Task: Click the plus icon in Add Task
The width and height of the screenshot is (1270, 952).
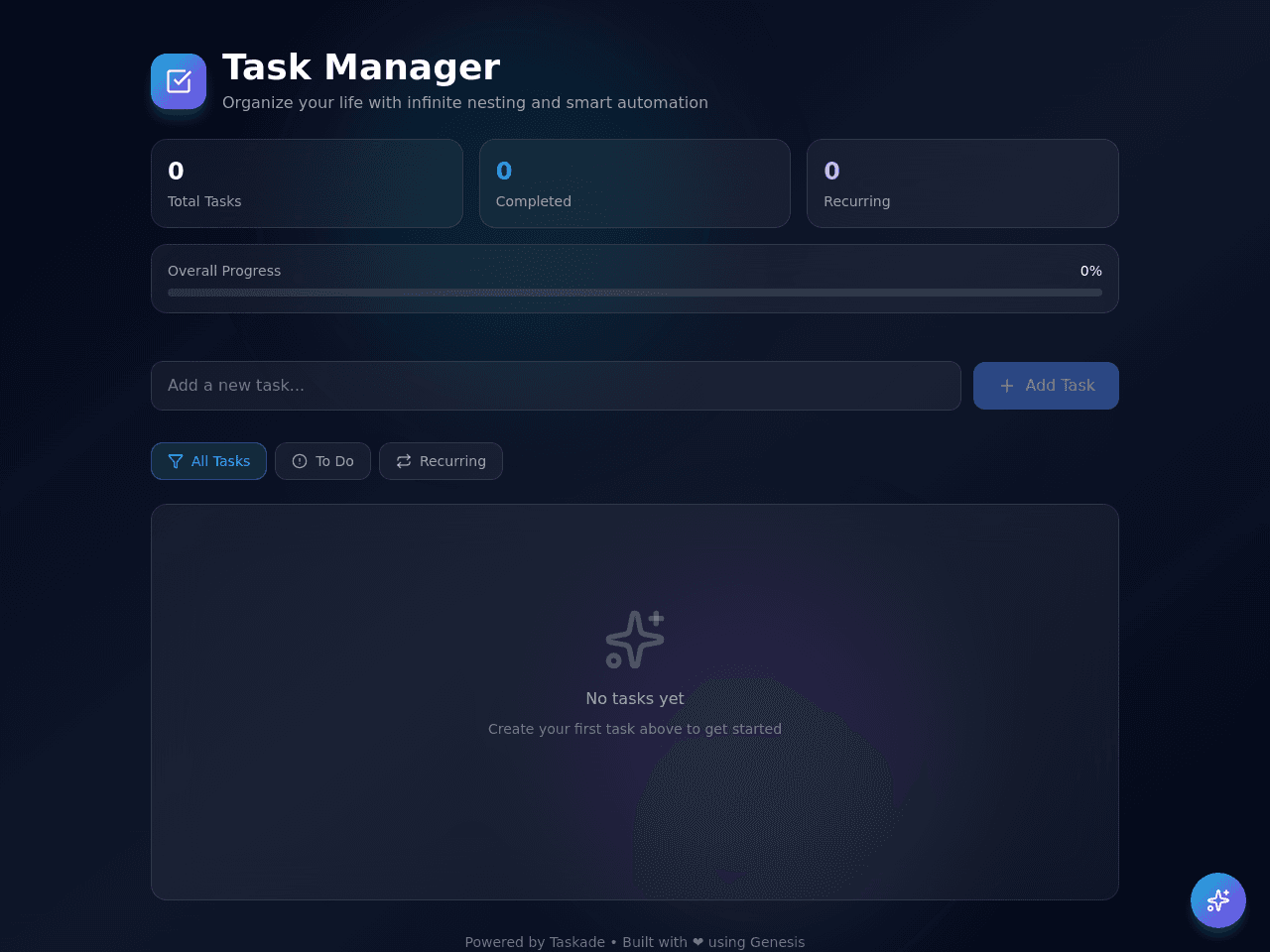Action: point(1007,386)
